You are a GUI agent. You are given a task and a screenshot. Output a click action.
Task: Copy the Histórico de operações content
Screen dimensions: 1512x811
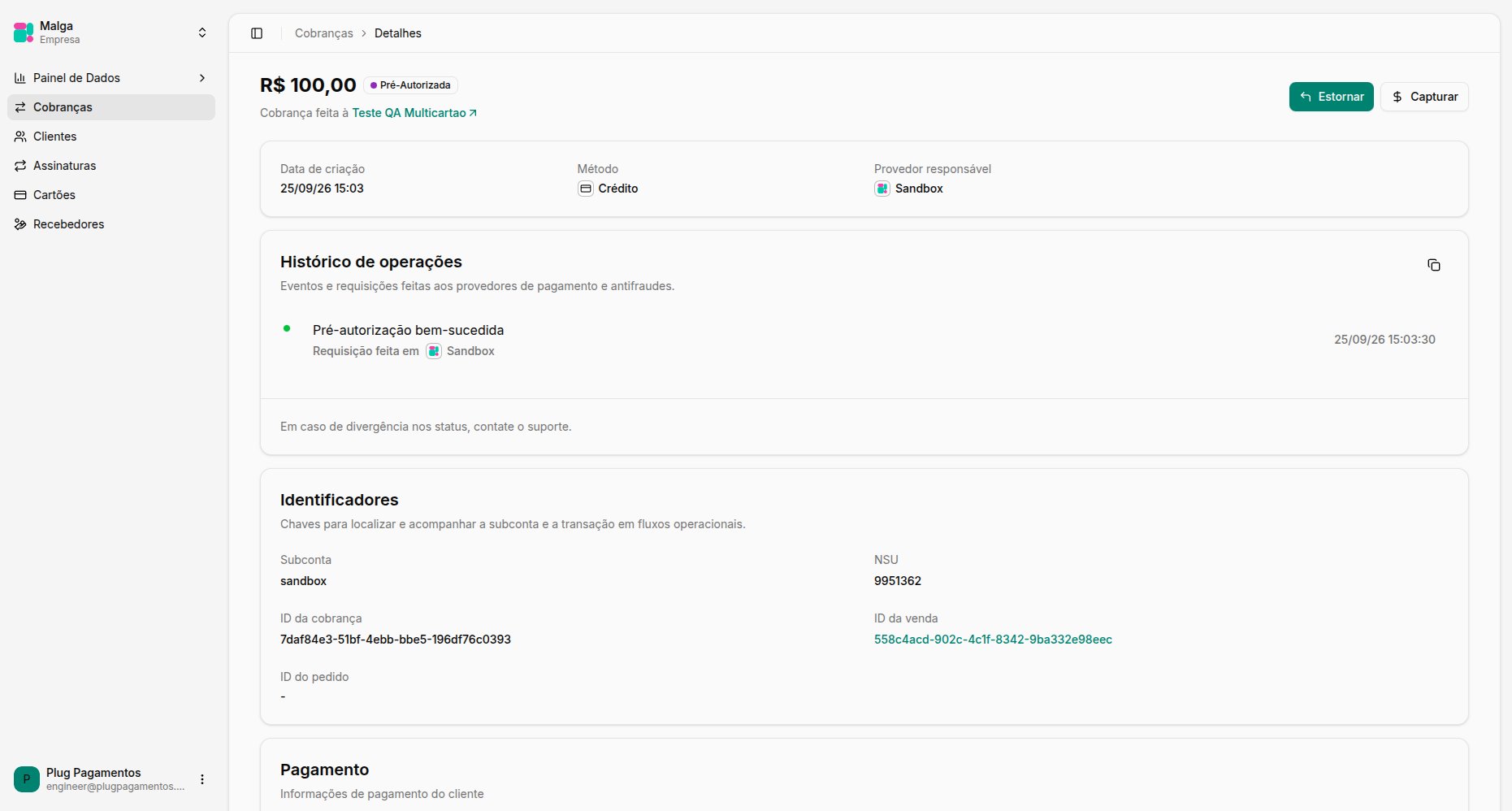(1434, 265)
